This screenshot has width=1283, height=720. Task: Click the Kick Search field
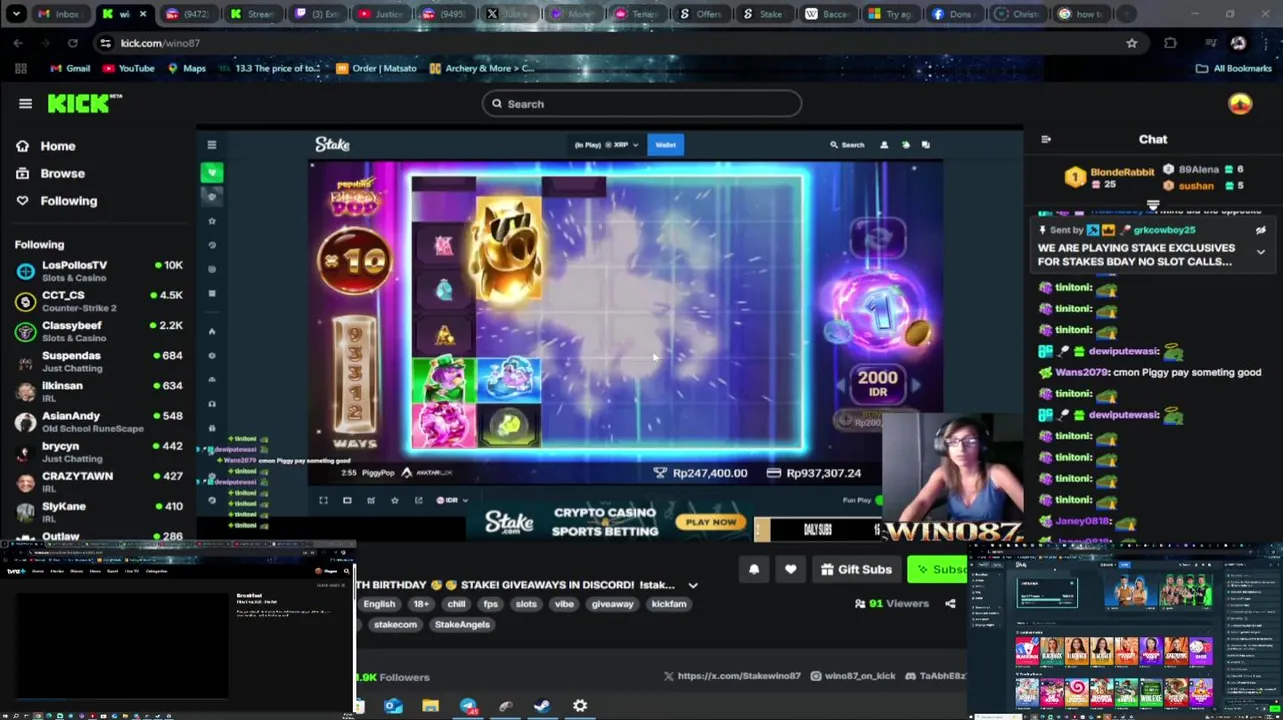(642, 104)
